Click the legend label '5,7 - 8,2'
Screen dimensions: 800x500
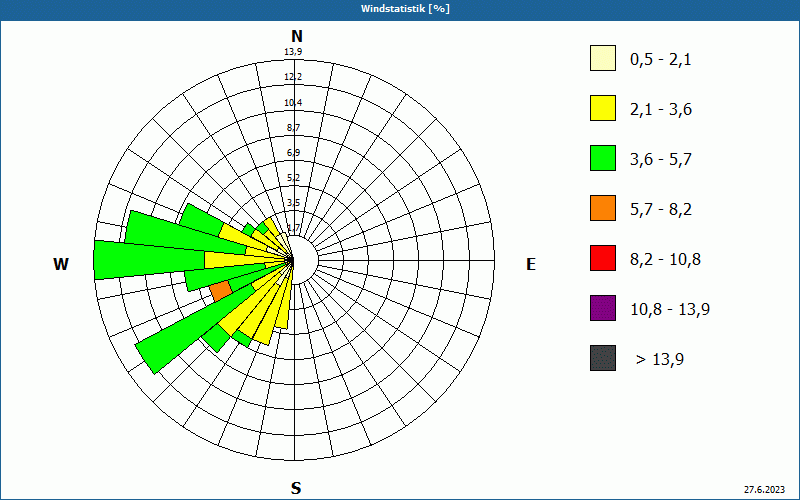tap(661, 210)
